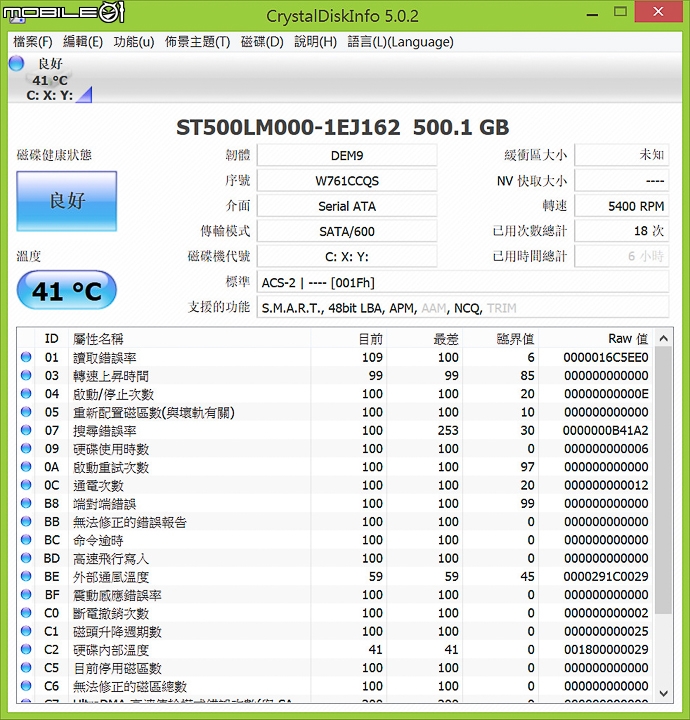Screen dimensions: 690x720
Task: Select the 硬碟內部溫度 attribute name
Action: [111, 650]
